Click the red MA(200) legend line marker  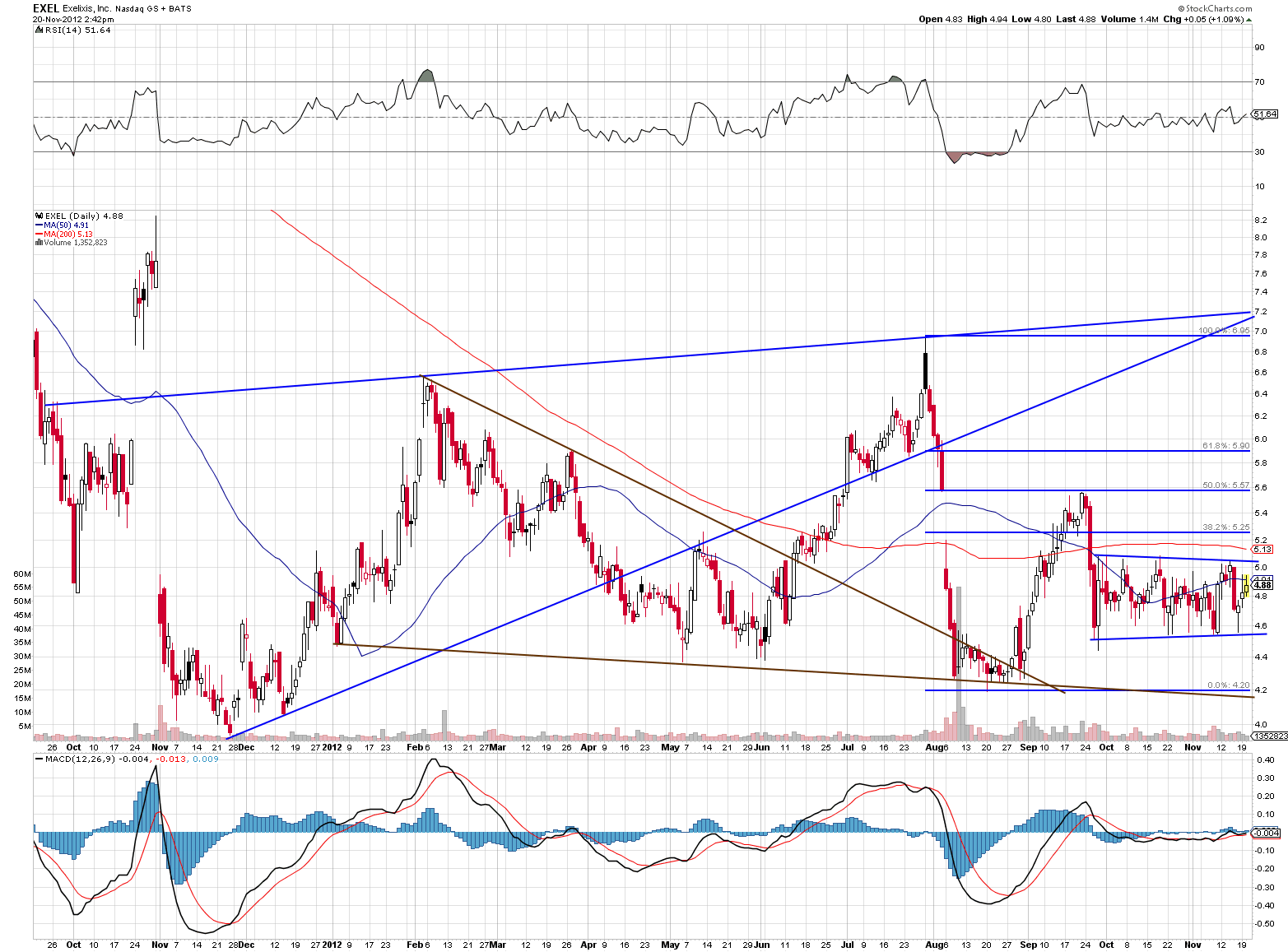pos(39,234)
